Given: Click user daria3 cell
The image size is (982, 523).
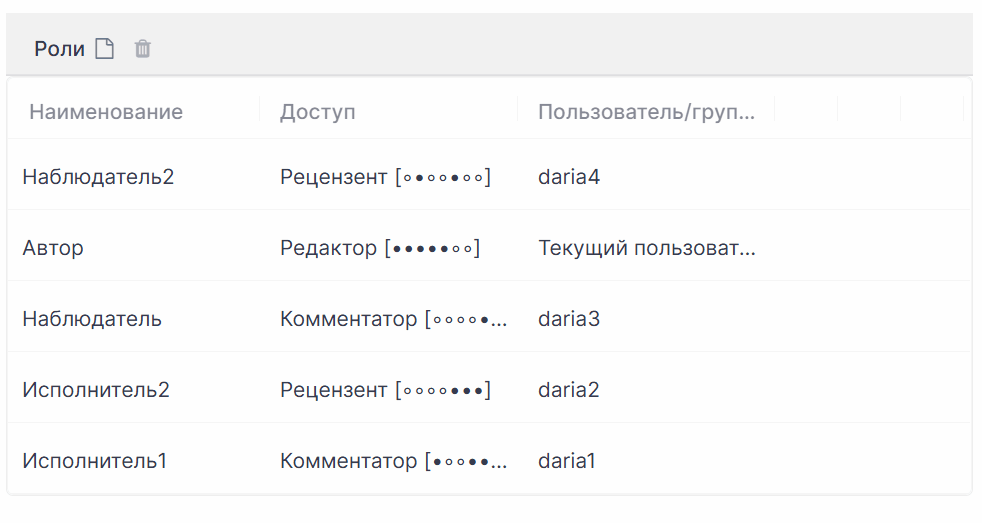Looking at the screenshot, I should (x=569, y=319).
